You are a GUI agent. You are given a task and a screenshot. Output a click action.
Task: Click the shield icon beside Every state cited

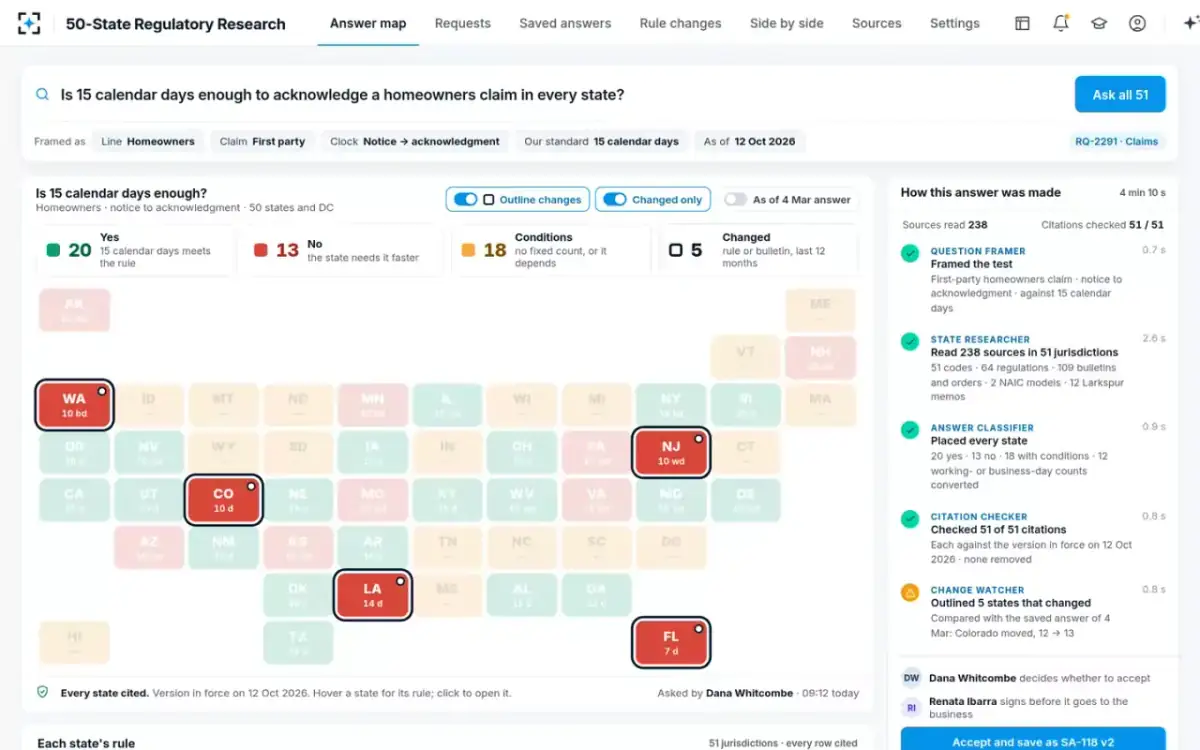coord(43,692)
